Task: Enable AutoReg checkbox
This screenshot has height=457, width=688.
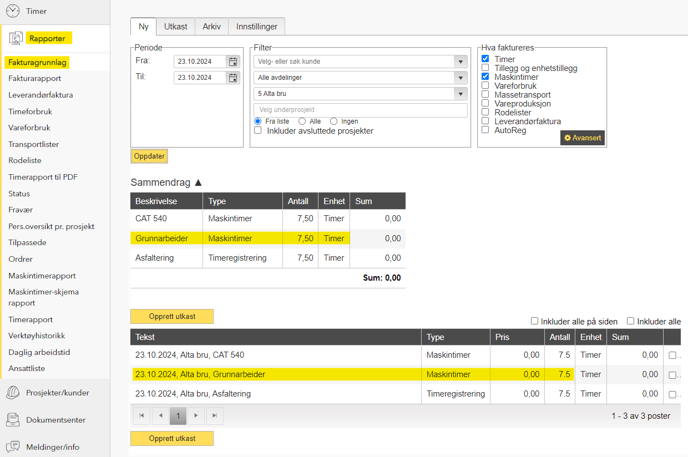Action: 485,130
